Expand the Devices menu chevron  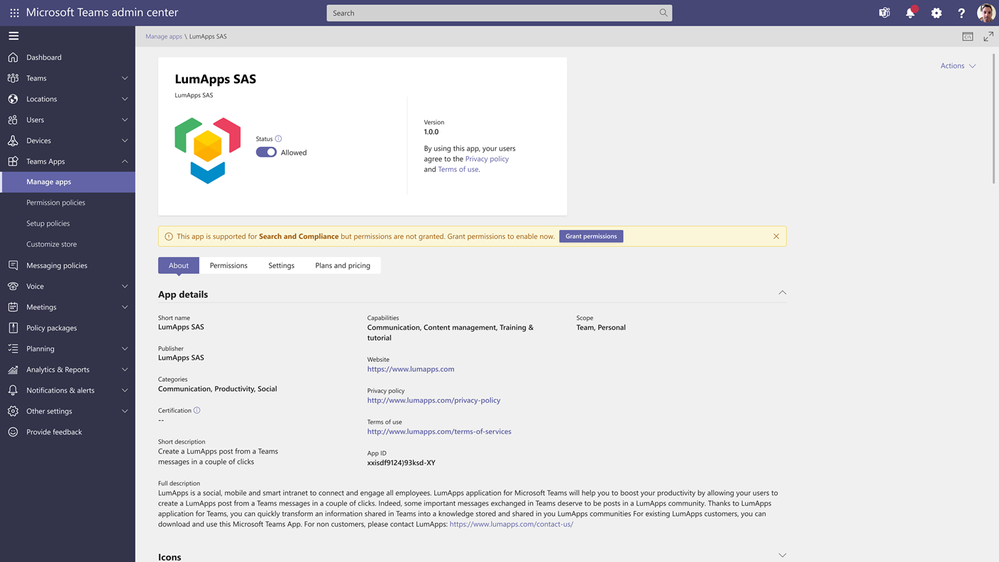(125, 141)
